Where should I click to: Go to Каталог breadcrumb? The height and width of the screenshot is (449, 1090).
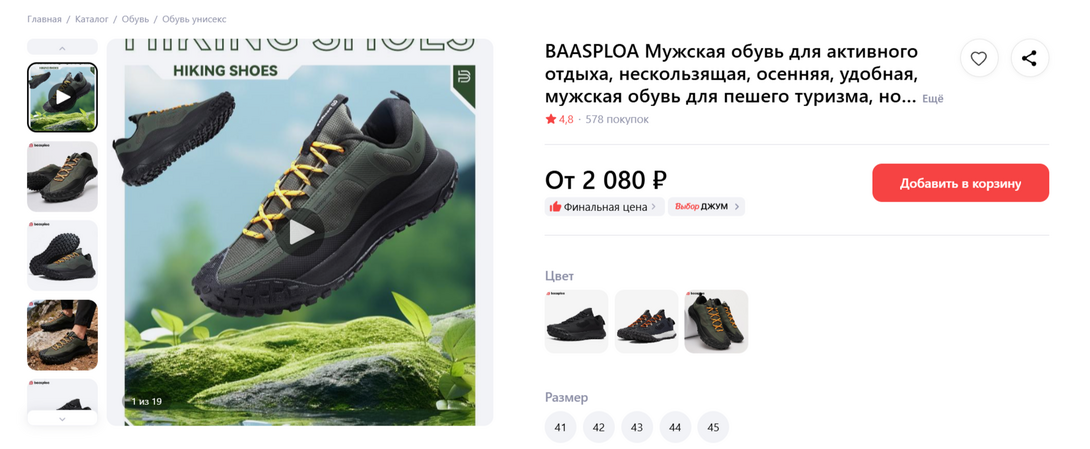tap(92, 19)
